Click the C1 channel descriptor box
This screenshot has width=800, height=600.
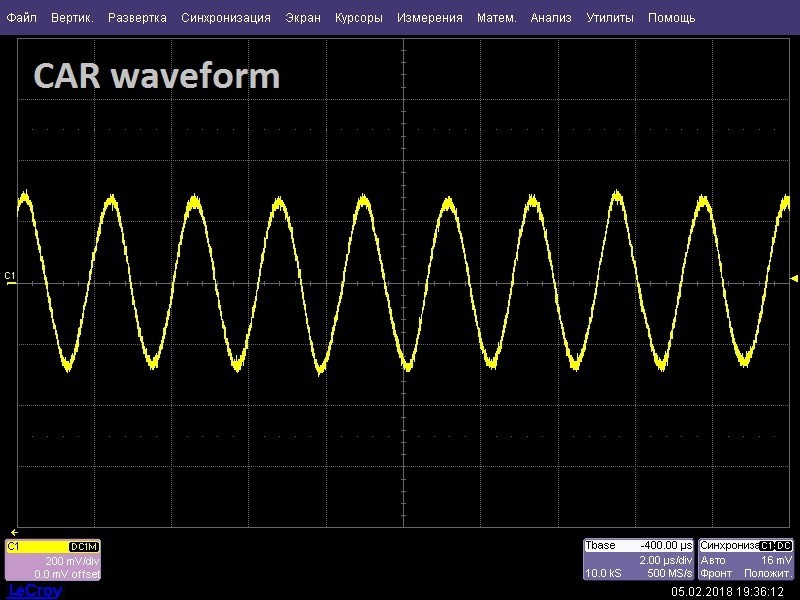(x=53, y=560)
